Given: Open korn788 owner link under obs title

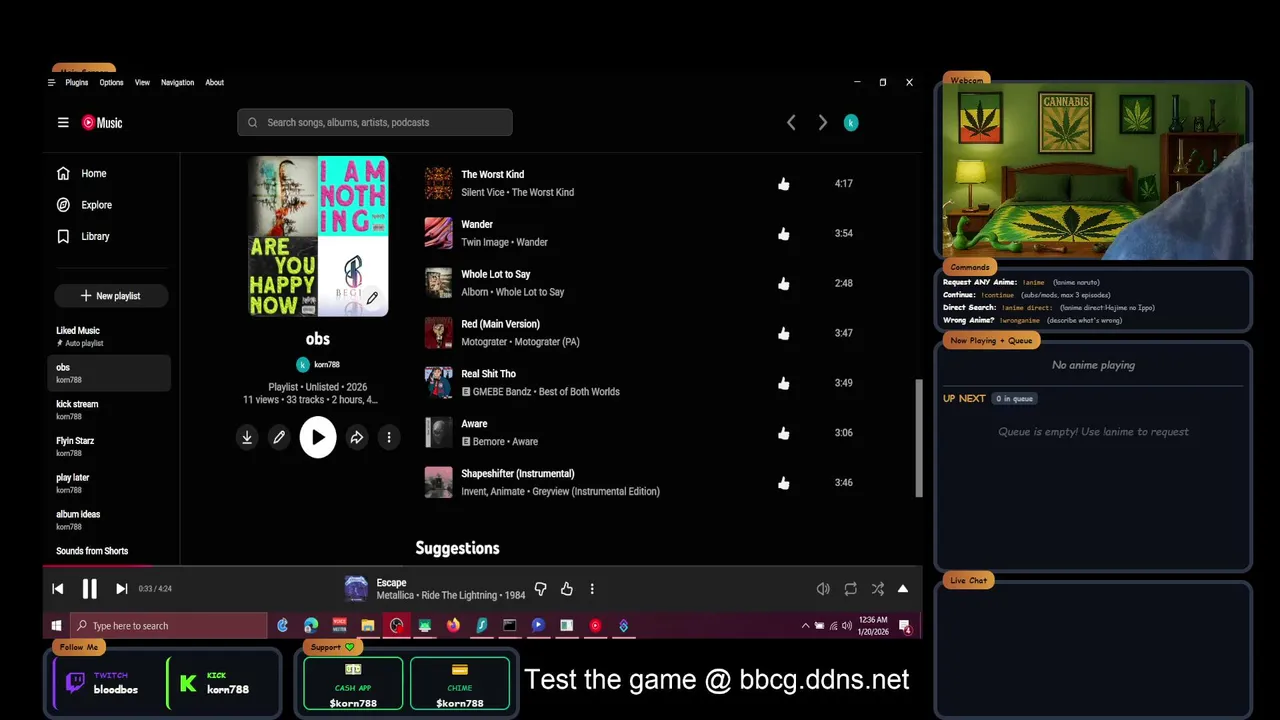Looking at the screenshot, I should click(318, 365).
